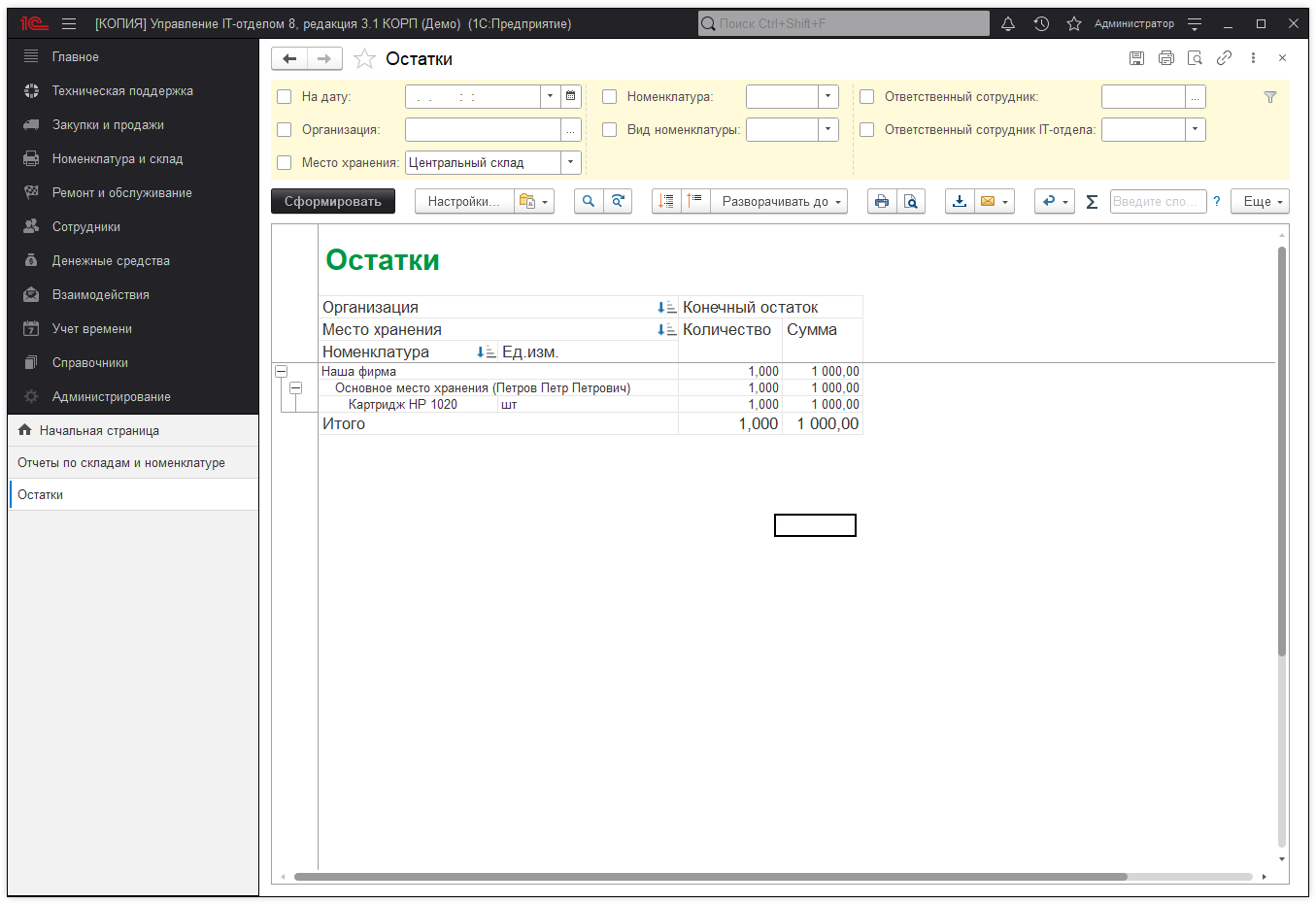Open Номенклатура и склад section

117,158
